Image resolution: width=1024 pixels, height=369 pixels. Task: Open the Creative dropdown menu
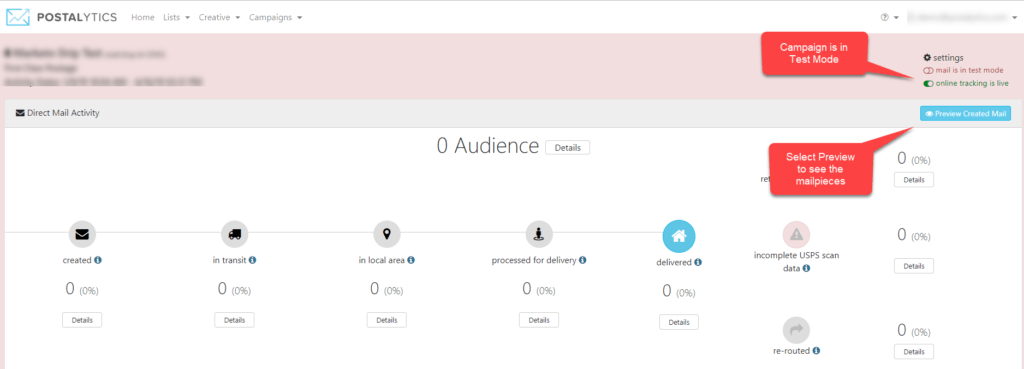click(219, 18)
